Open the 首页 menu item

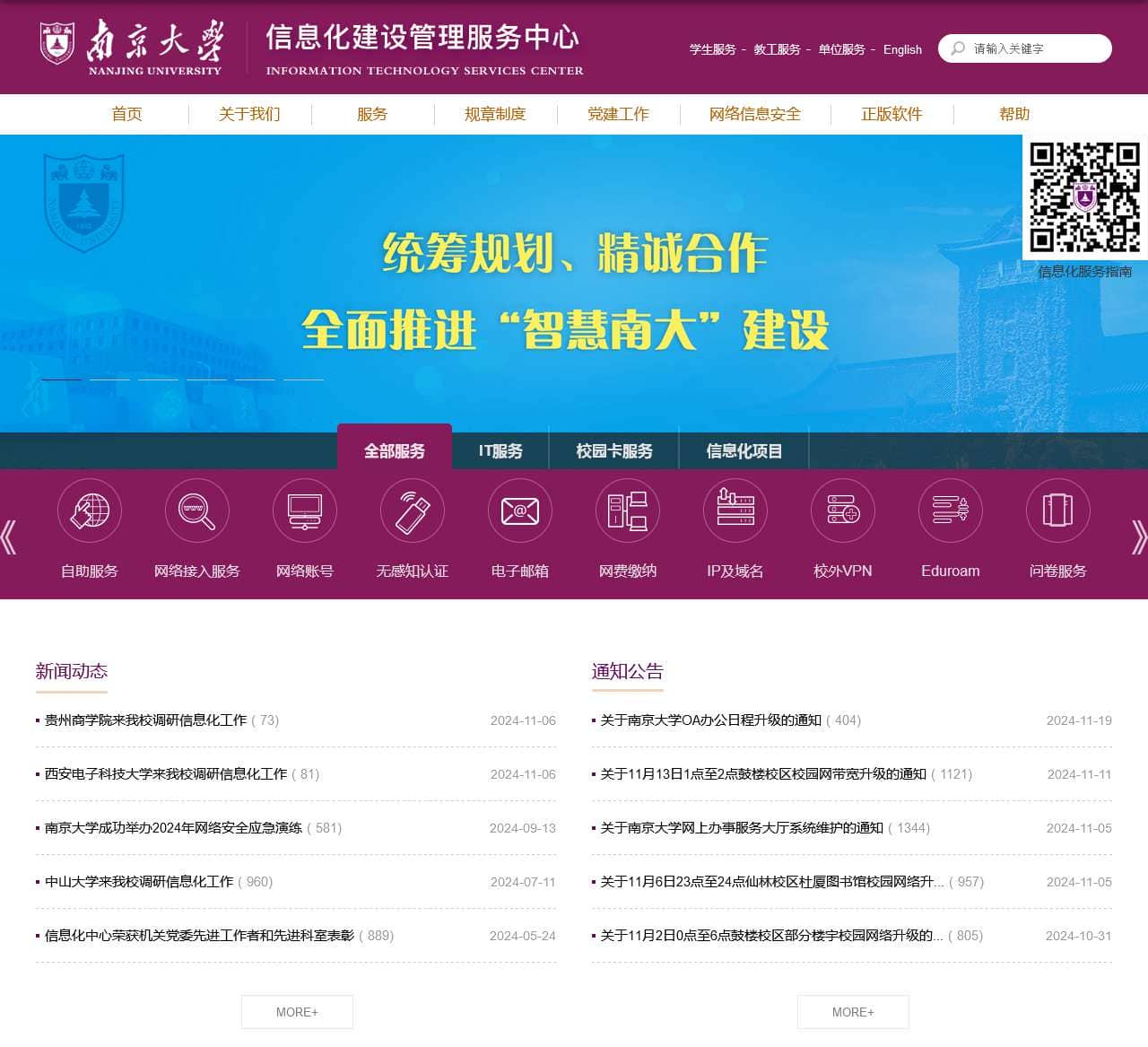(x=126, y=114)
